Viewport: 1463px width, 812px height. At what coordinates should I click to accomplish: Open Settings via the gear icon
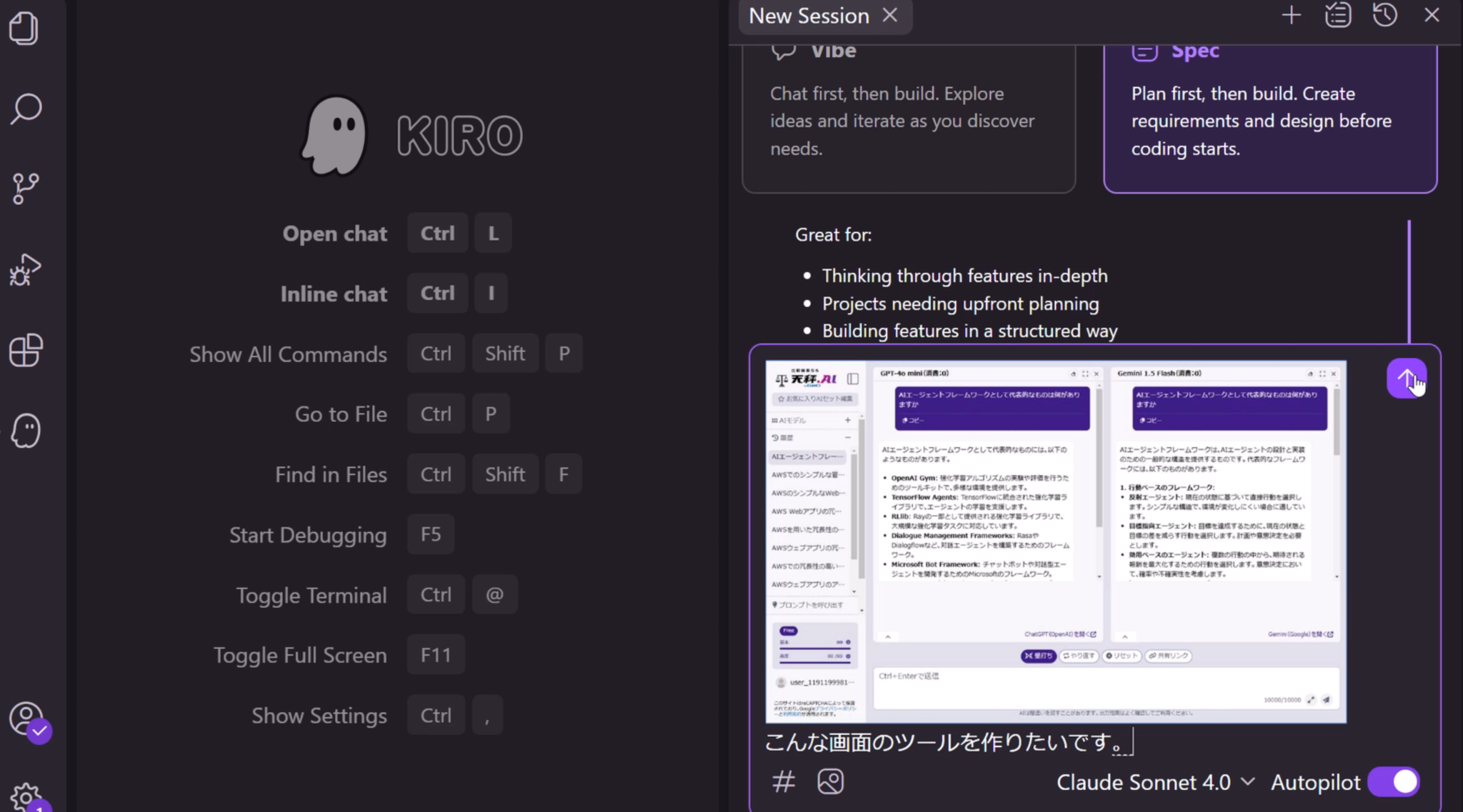click(26, 798)
